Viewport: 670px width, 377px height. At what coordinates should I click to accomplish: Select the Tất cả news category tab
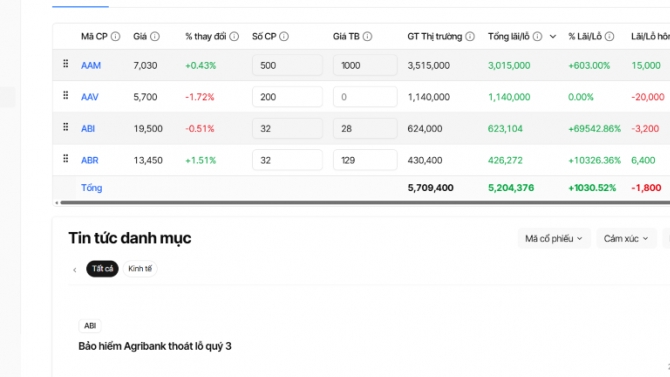tap(103, 269)
